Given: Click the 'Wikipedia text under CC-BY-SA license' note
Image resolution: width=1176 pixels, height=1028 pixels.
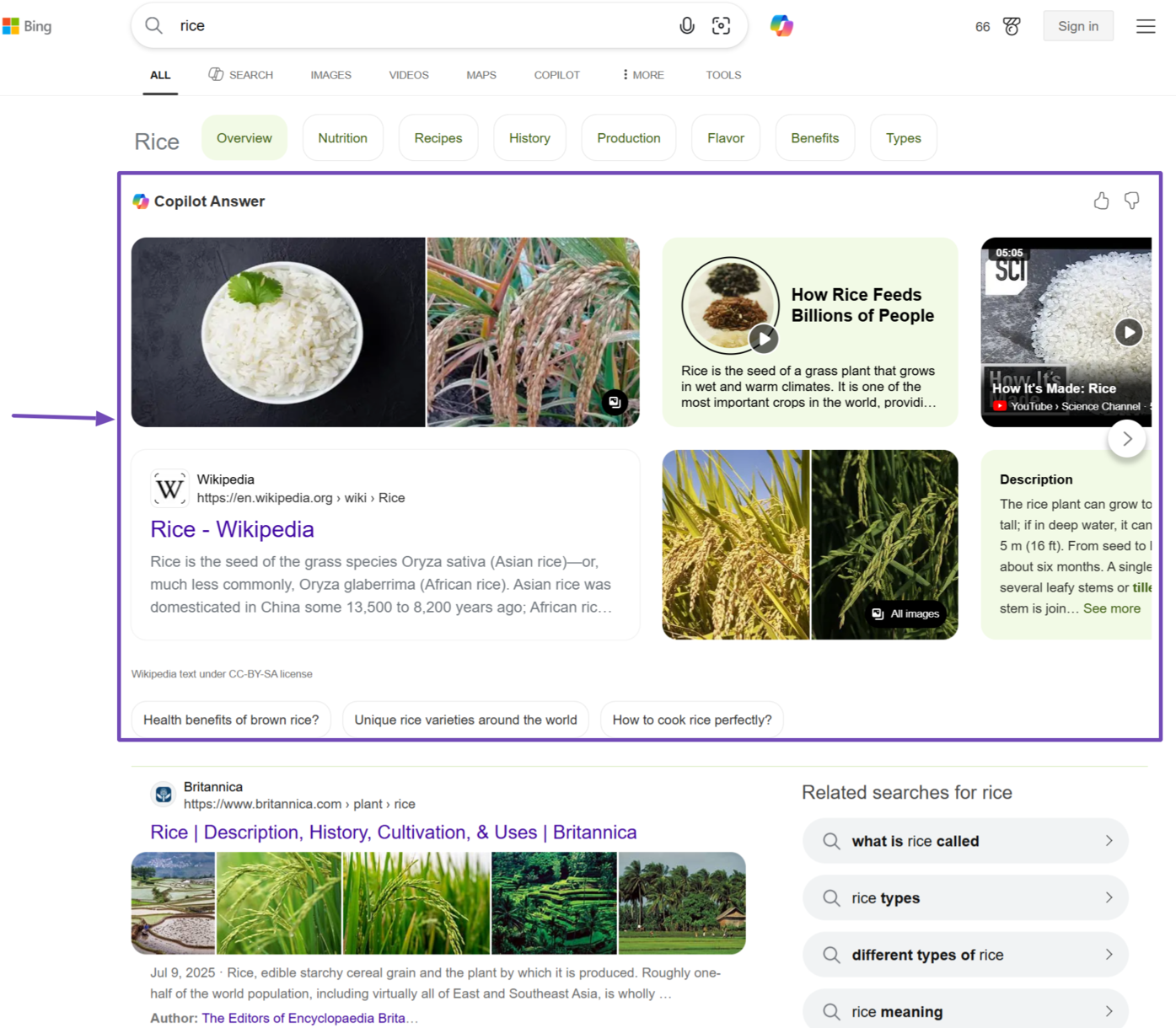Looking at the screenshot, I should 222,674.
